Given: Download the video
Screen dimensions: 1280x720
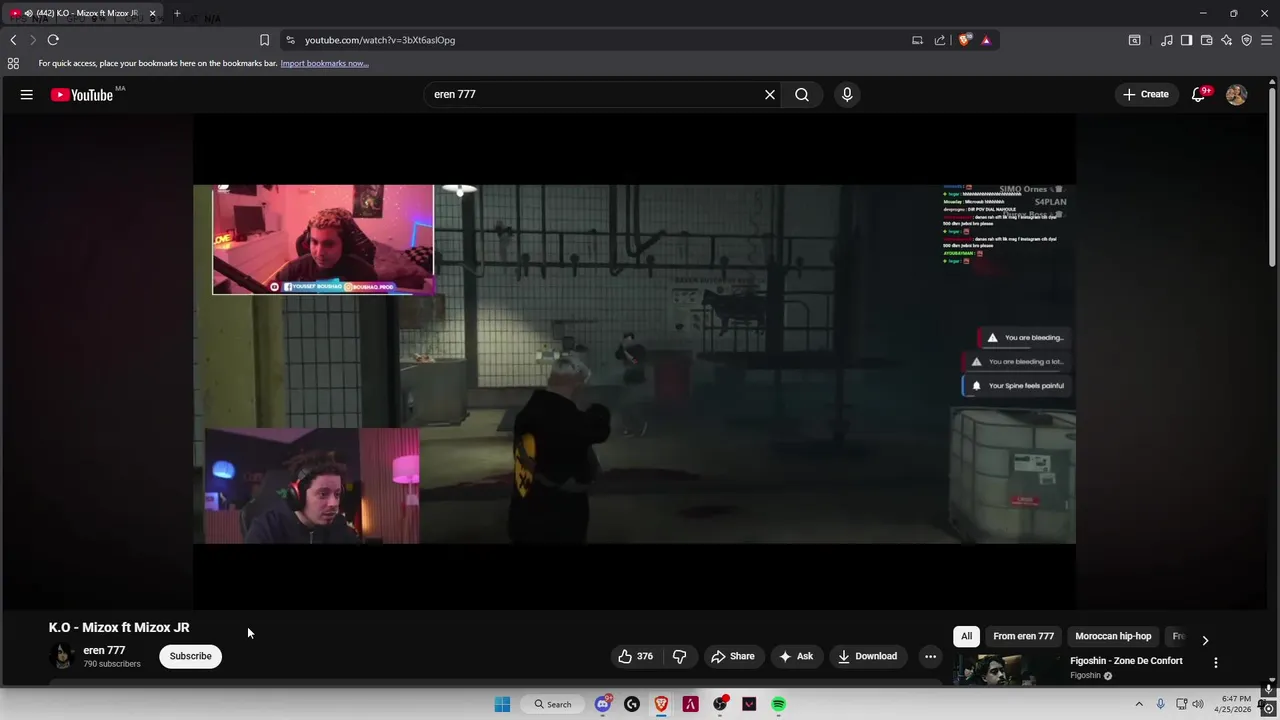Looking at the screenshot, I should click(x=867, y=656).
